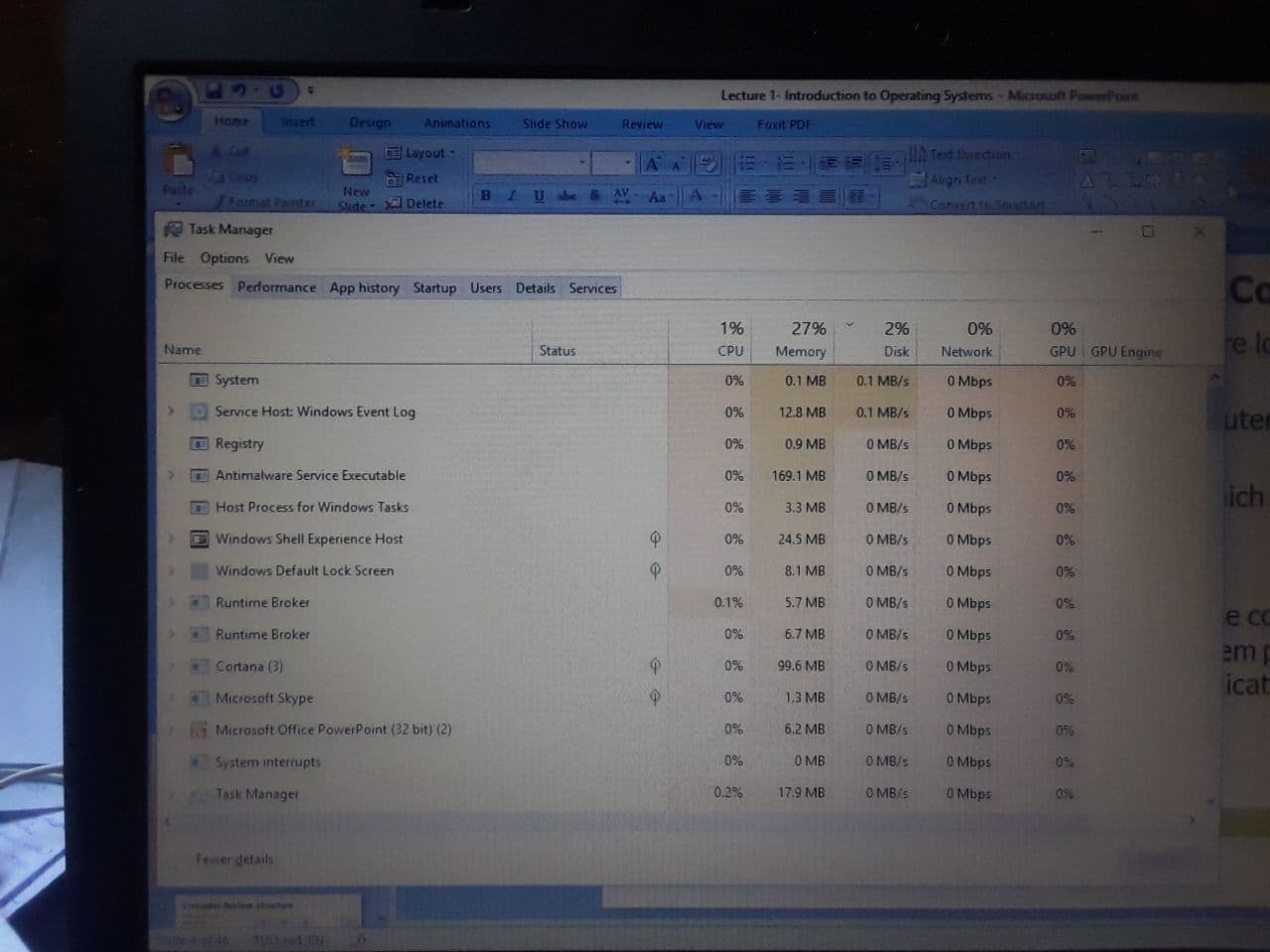Open the font name combo box

tap(531, 163)
